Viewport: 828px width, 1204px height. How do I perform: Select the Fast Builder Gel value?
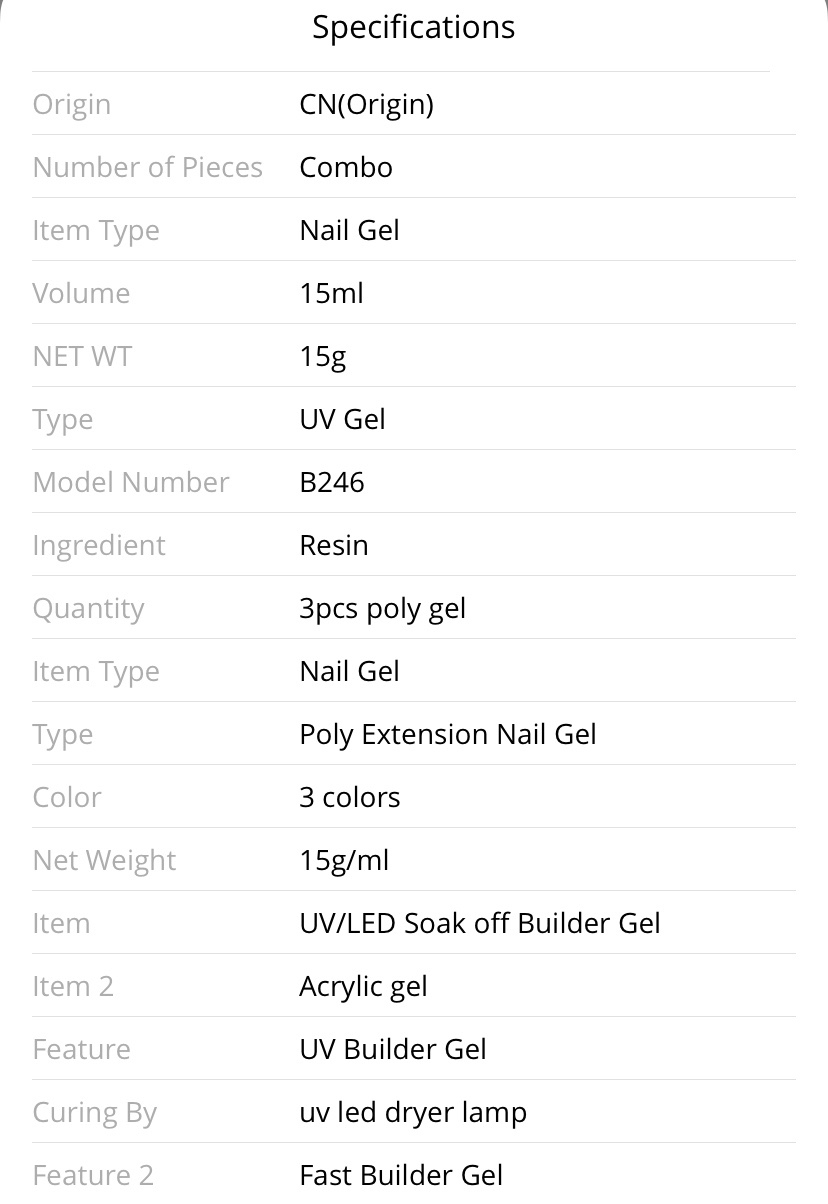(x=401, y=1175)
